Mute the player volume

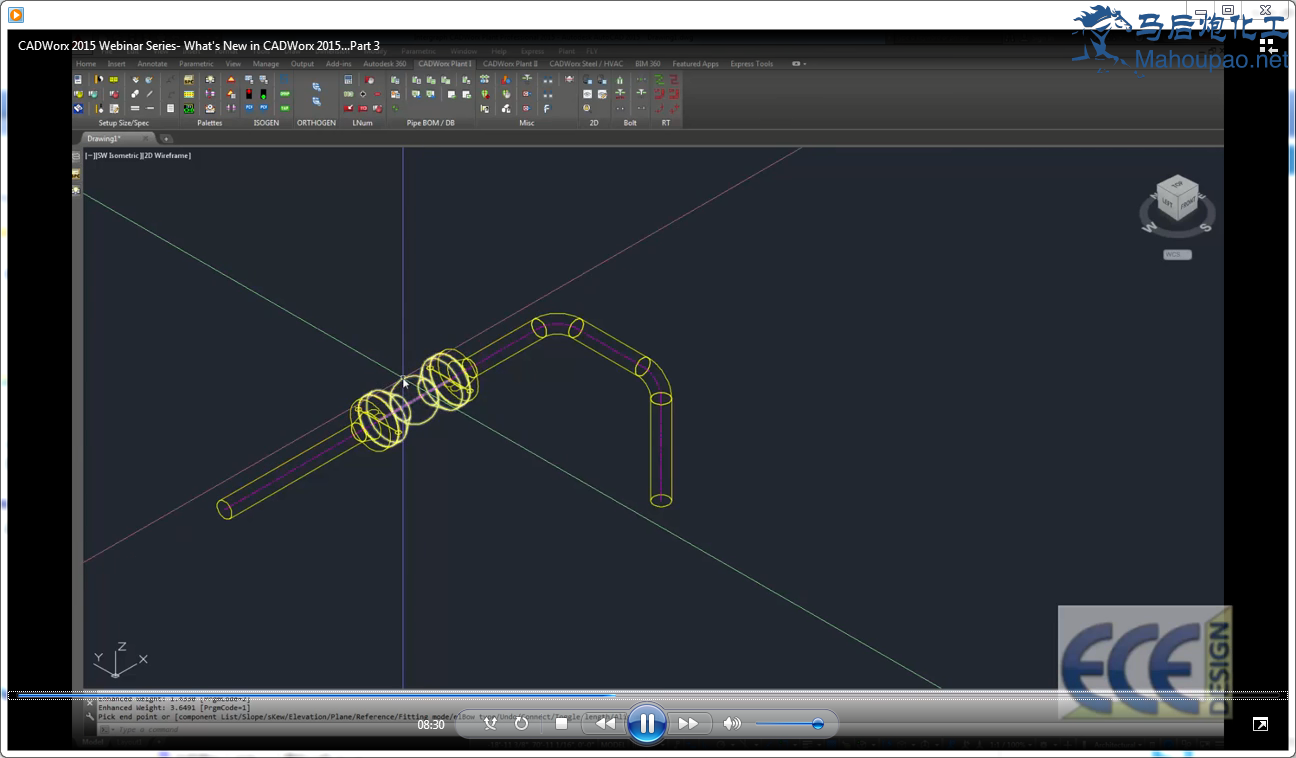click(x=732, y=723)
